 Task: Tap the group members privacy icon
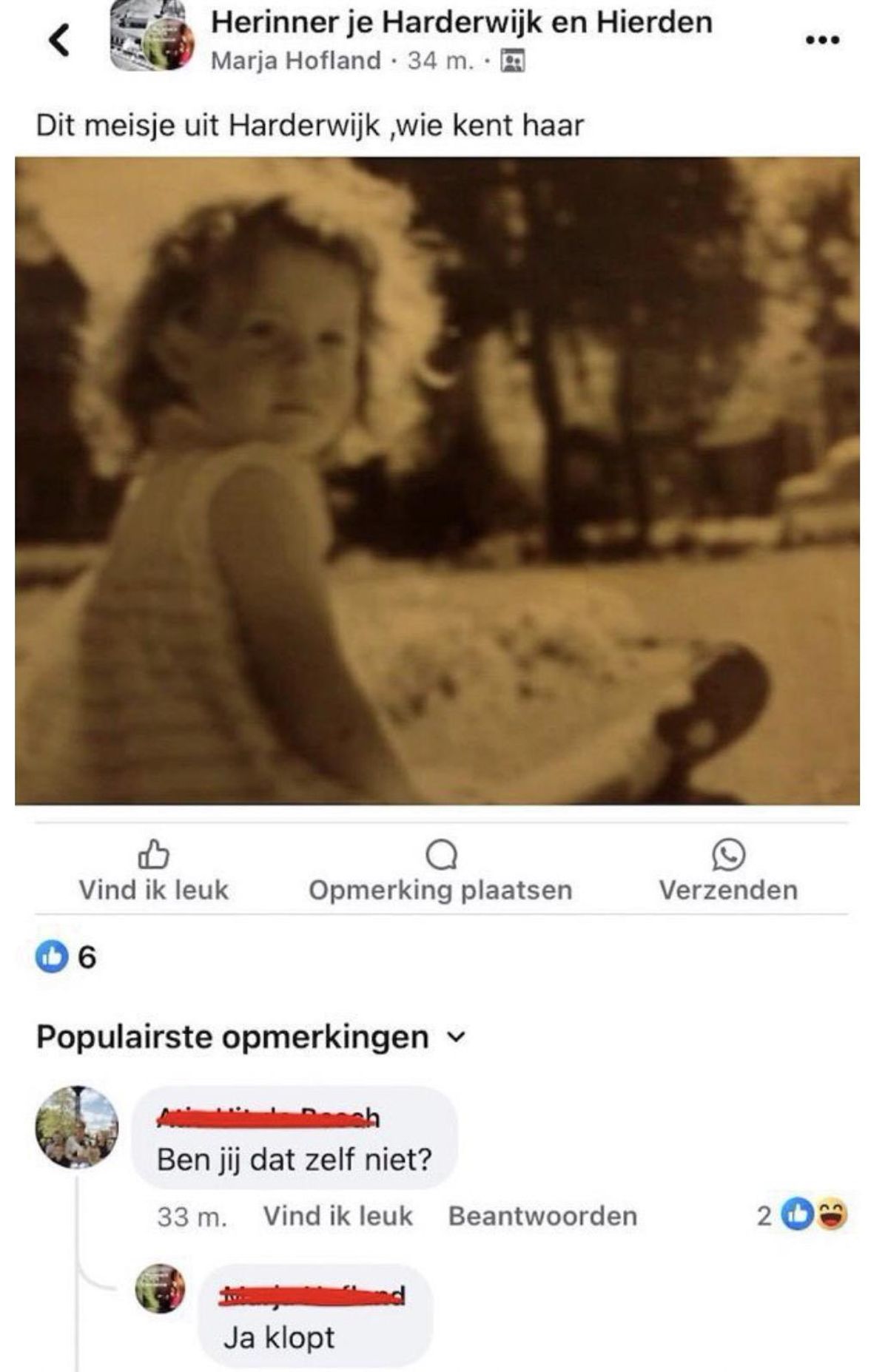pyautogui.click(x=513, y=61)
